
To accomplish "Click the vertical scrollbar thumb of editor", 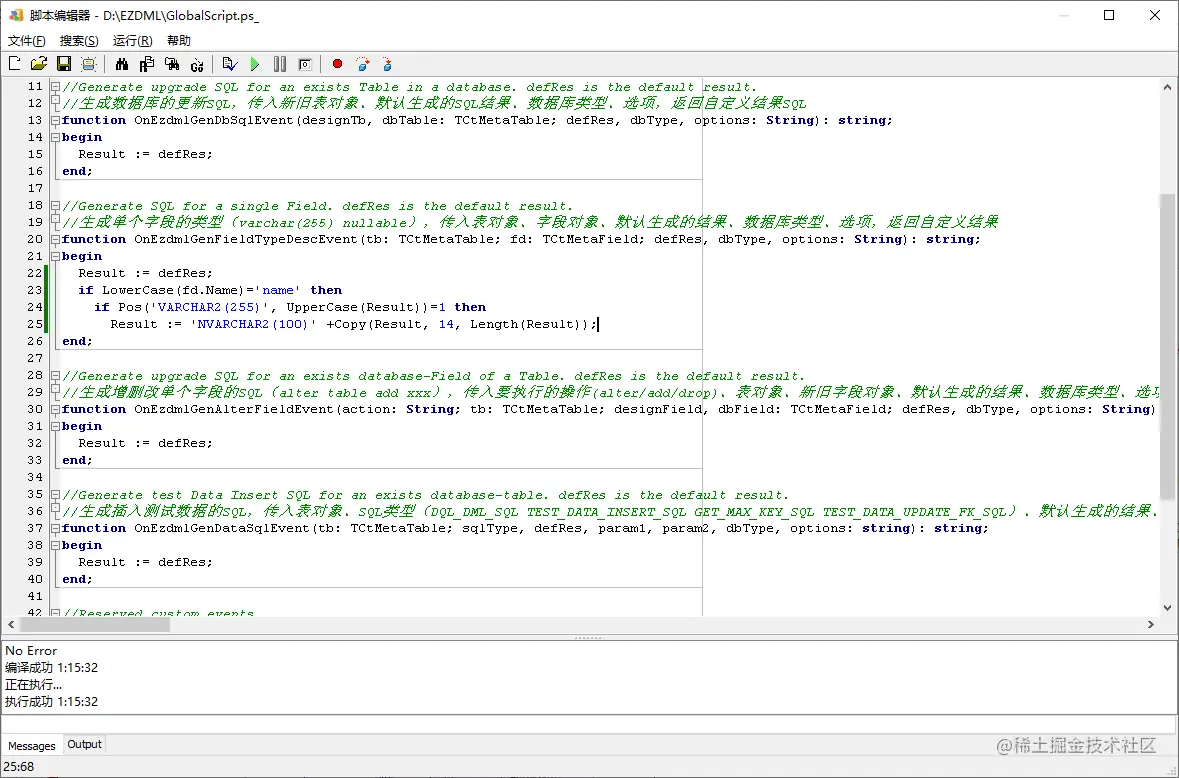I will [1167, 346].
